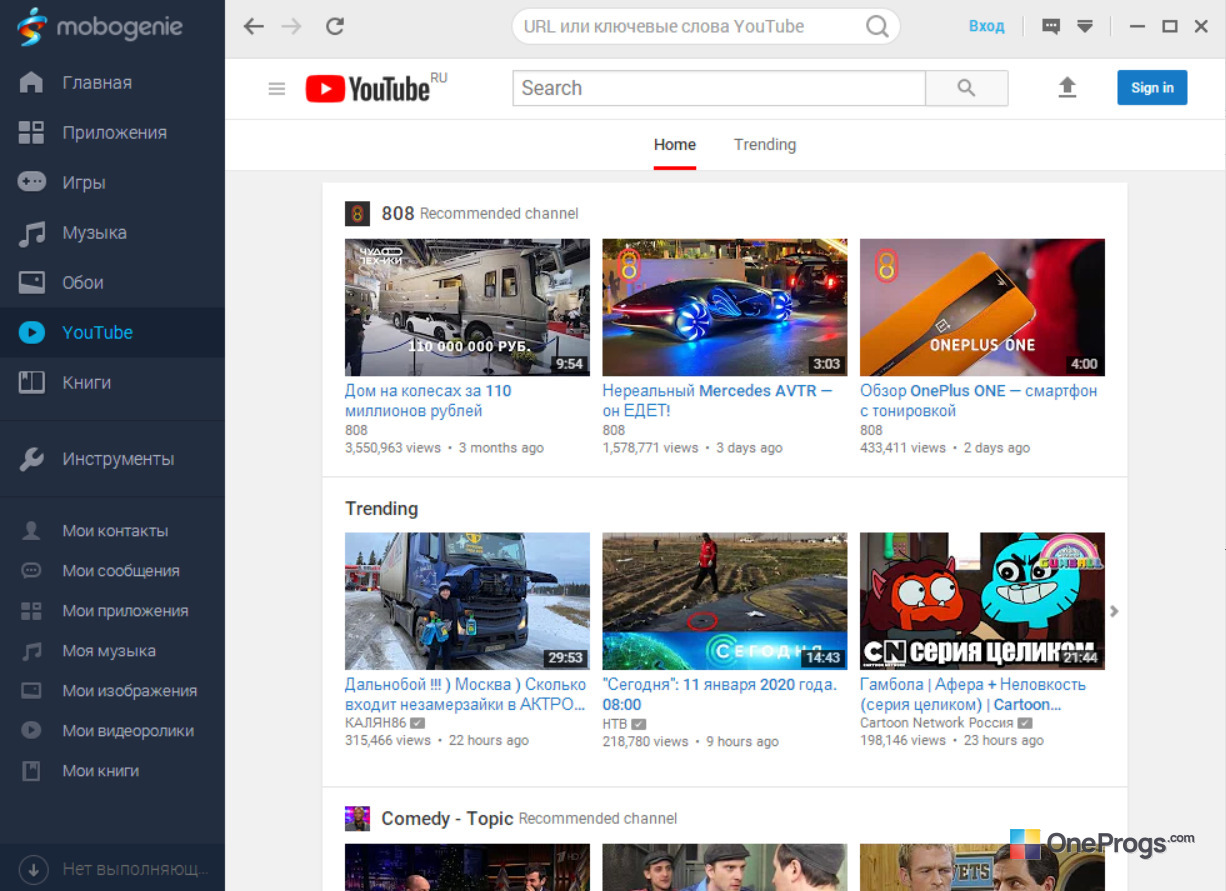This screenshot has width=1226, height=891.
Task: Open the НТВ channel link
Action: point(614,723)
